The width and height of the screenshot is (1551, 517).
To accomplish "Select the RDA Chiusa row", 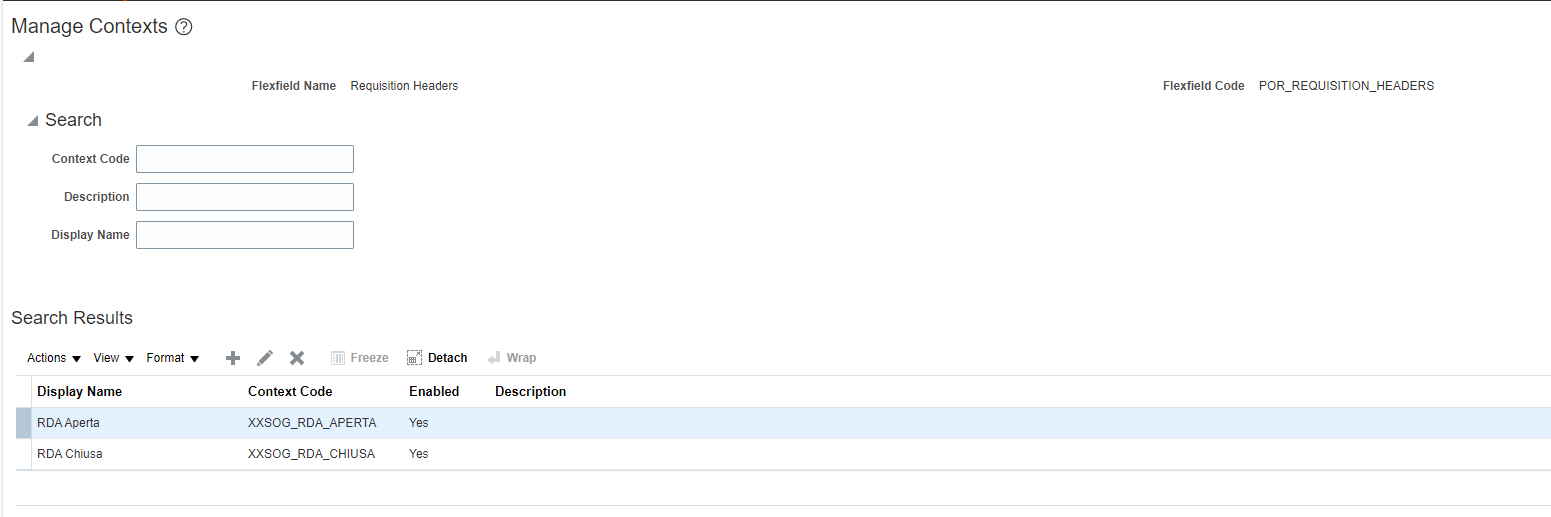I will [x=784, y=454].
